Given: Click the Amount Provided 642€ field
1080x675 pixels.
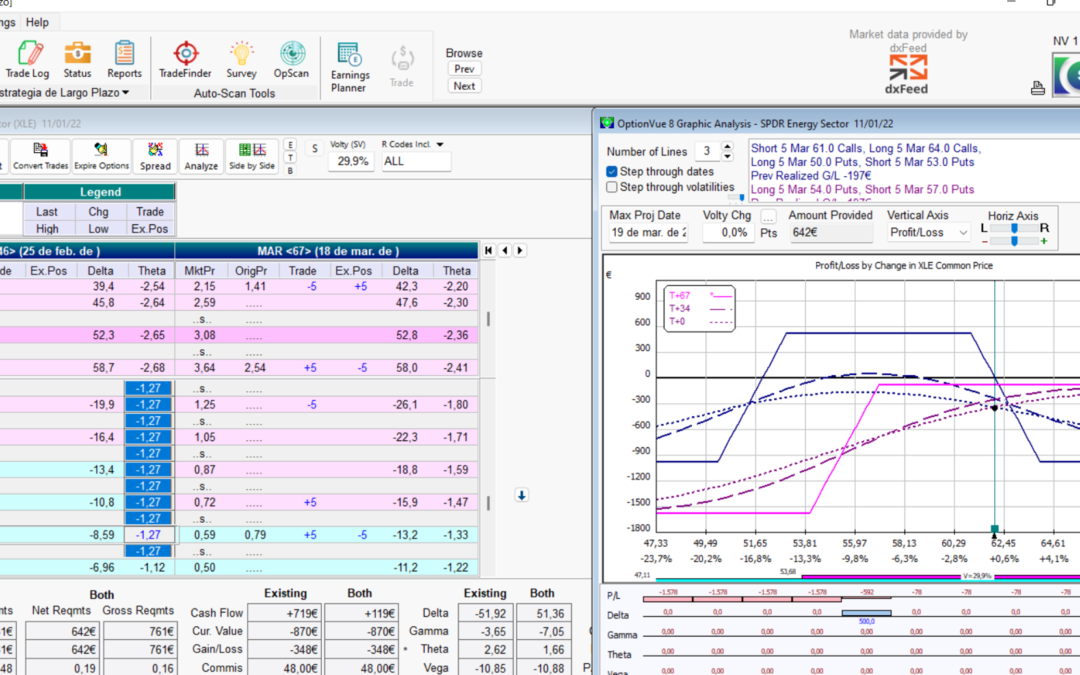Looking at the screenshot, I should 831,233.
